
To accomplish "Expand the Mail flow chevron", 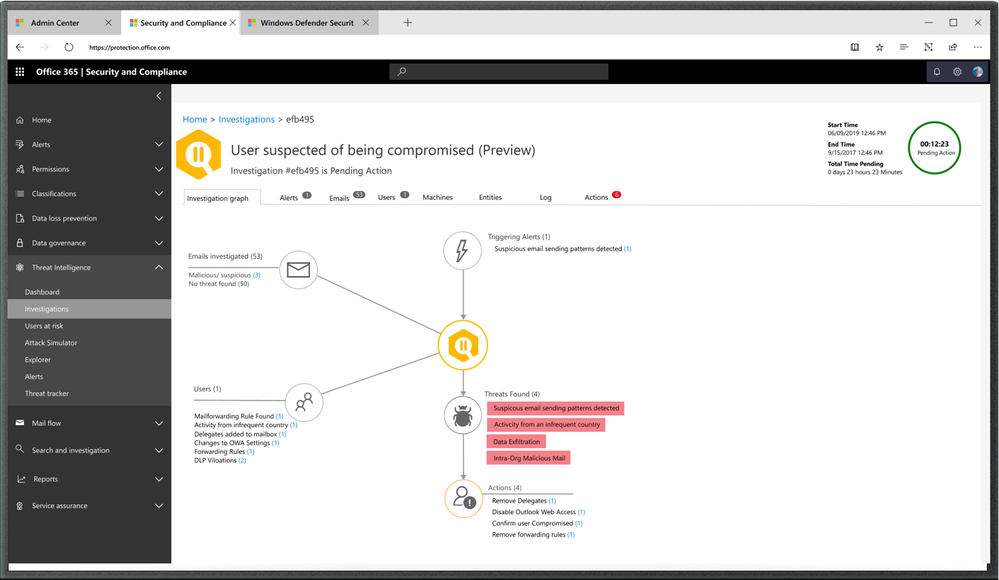I will pos(159,423).
